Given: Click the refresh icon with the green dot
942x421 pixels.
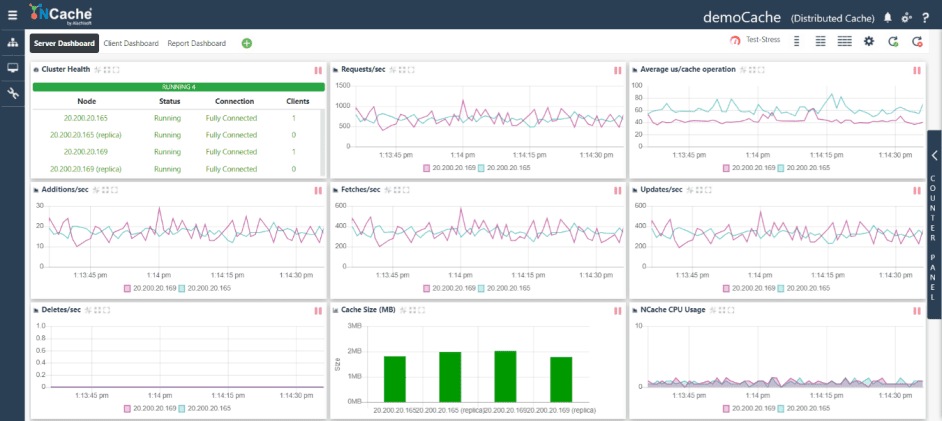Looking at the screenshot, I should [x=893, y=41].
